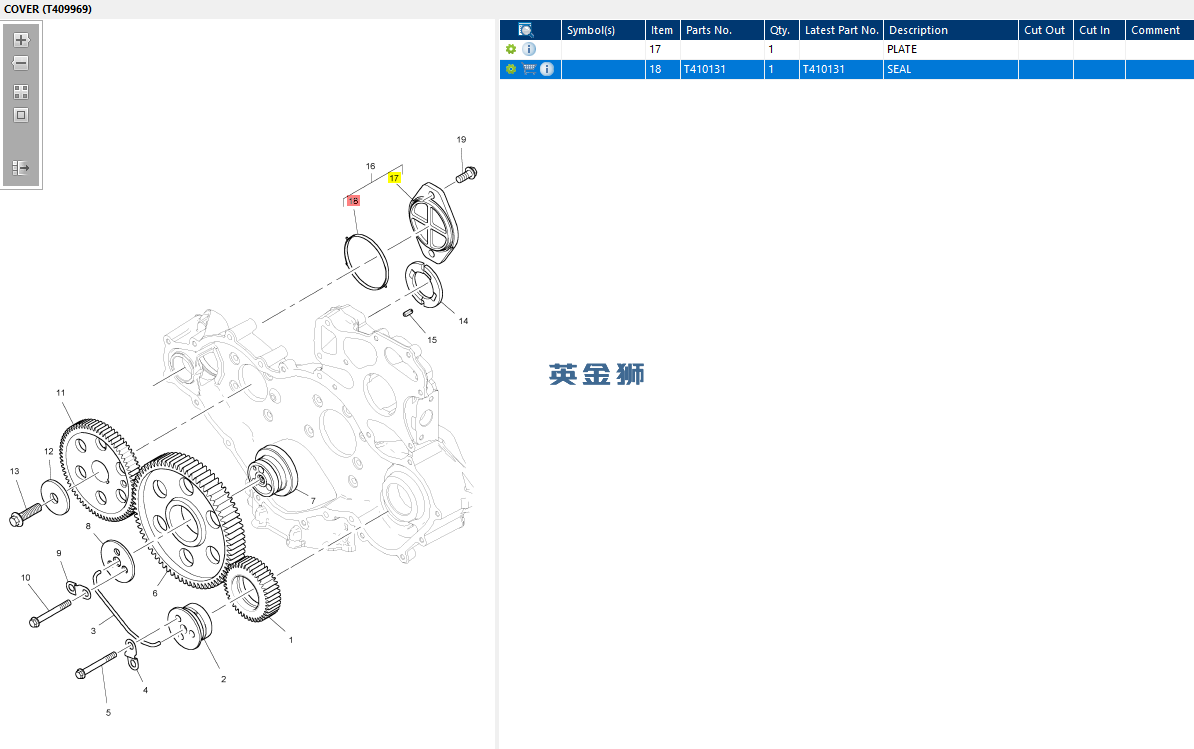This screenshot has height=749, width=1194.
Task: Sort by Latest Part No. column header
Action: pos(841,30)
